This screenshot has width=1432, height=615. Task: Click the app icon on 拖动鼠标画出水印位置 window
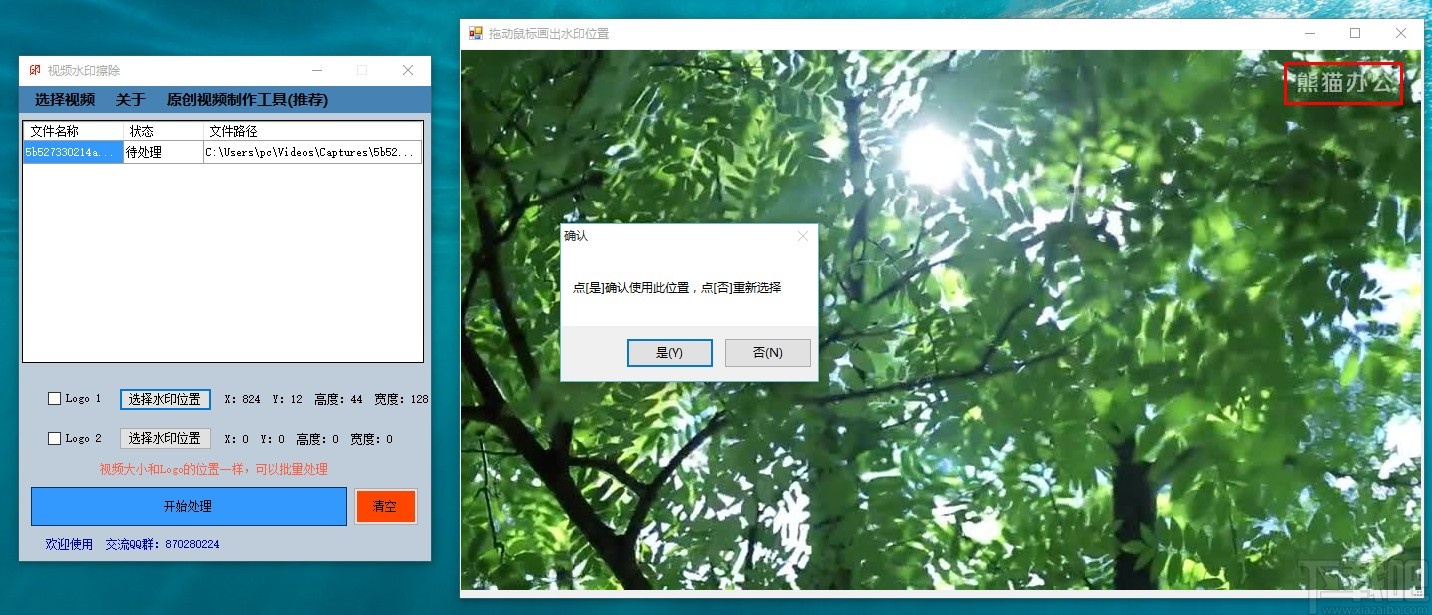[474, 33]
